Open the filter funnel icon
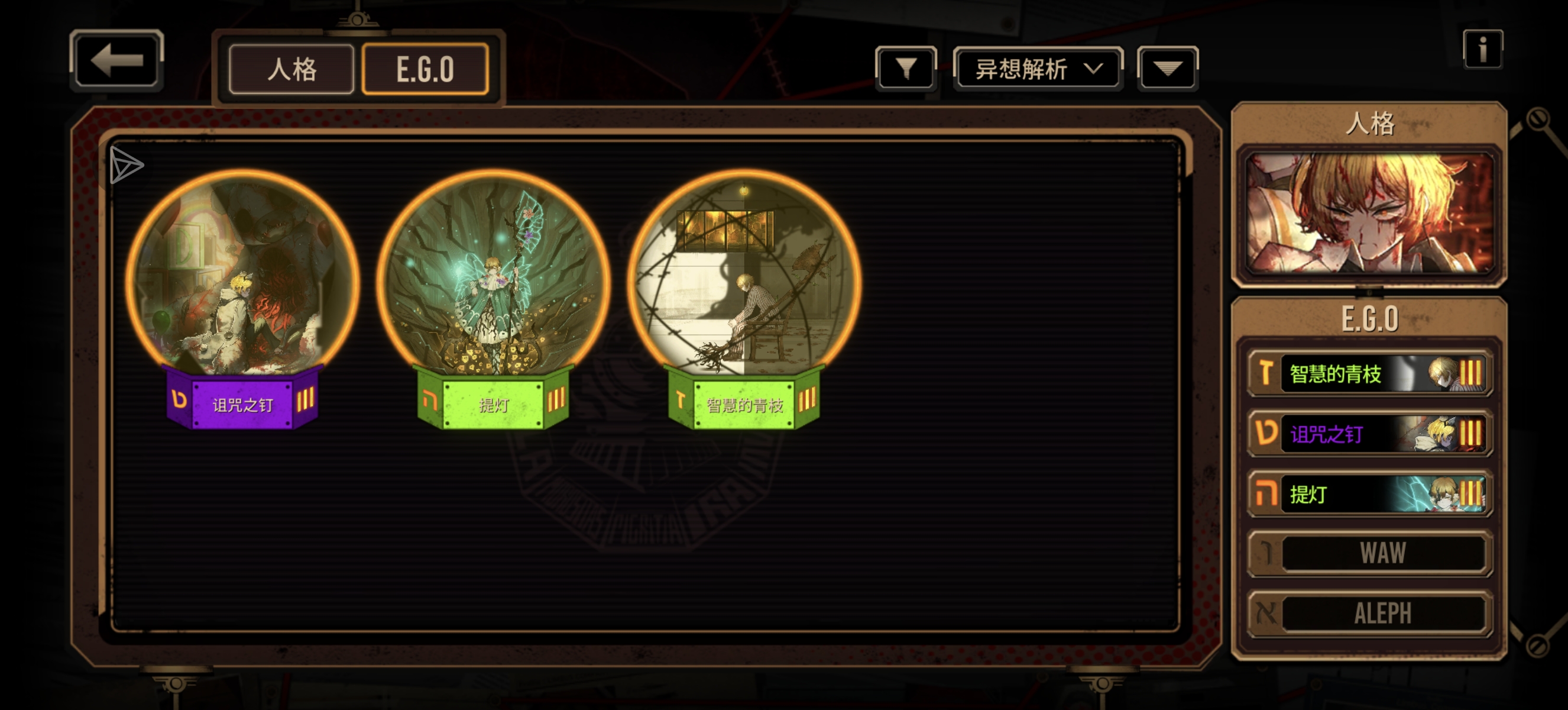This screenshot has width=1568, height=710. click(906, 68)
